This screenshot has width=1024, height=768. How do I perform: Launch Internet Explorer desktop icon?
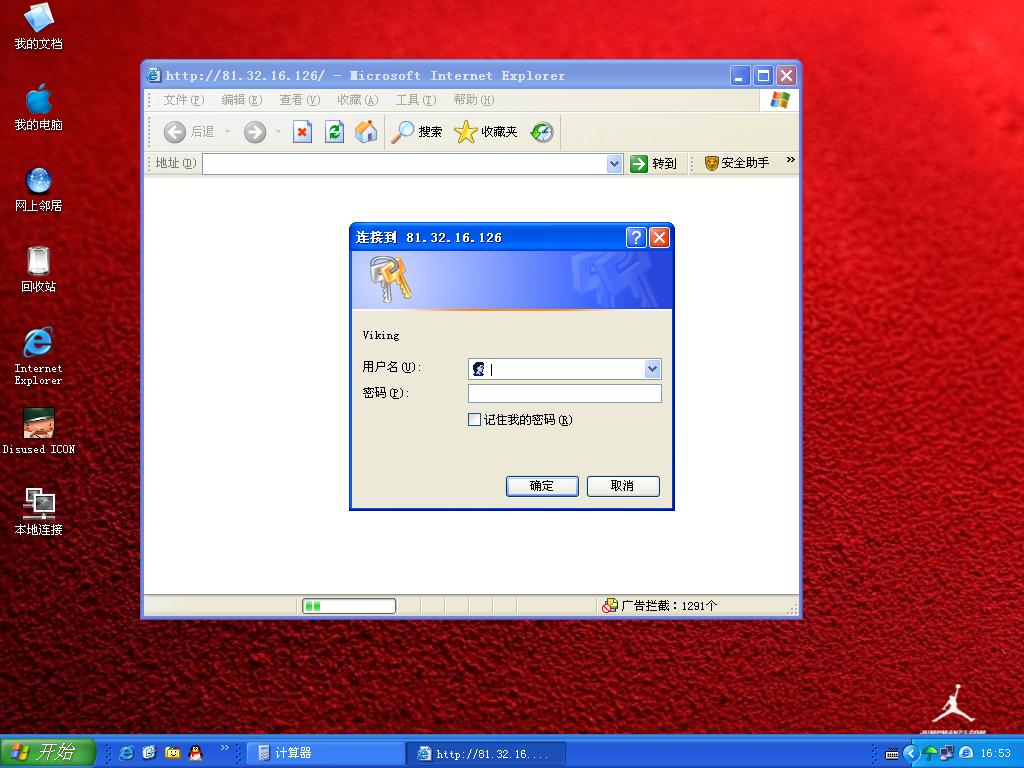point(38,356)
